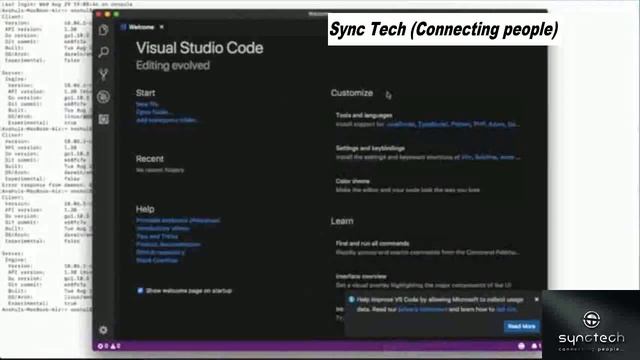Open Printable keyboard cheatsheet link

click(x=178, y=220)
